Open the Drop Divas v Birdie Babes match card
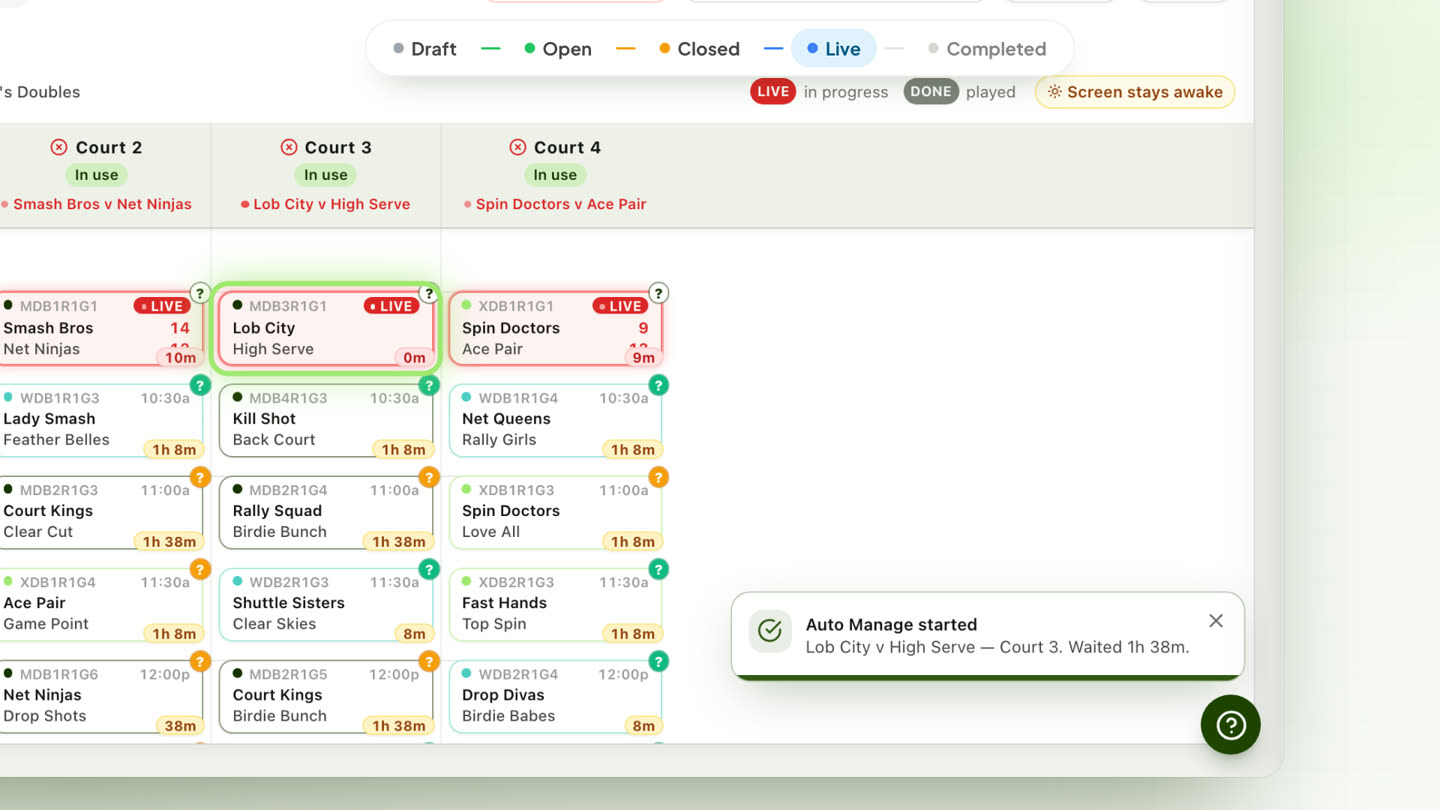The height and width of the screenshot is (810, 1440). 555,697
